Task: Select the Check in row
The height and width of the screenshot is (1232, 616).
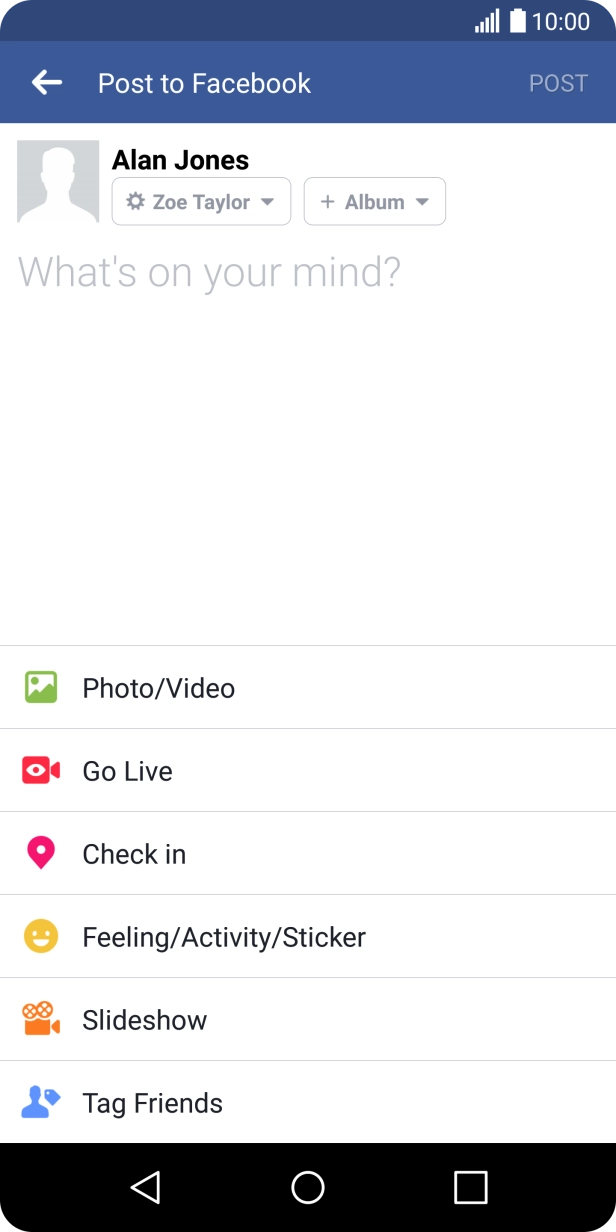Action: coord(134,853)
